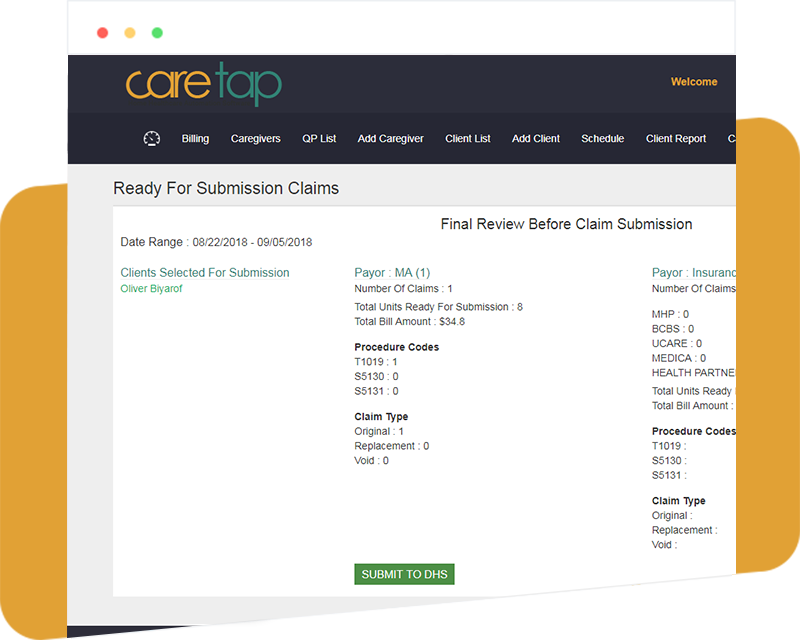Screen dimensions: 800x640
Task: Click the dashboard speedometer icon
Action: [152, 139]
